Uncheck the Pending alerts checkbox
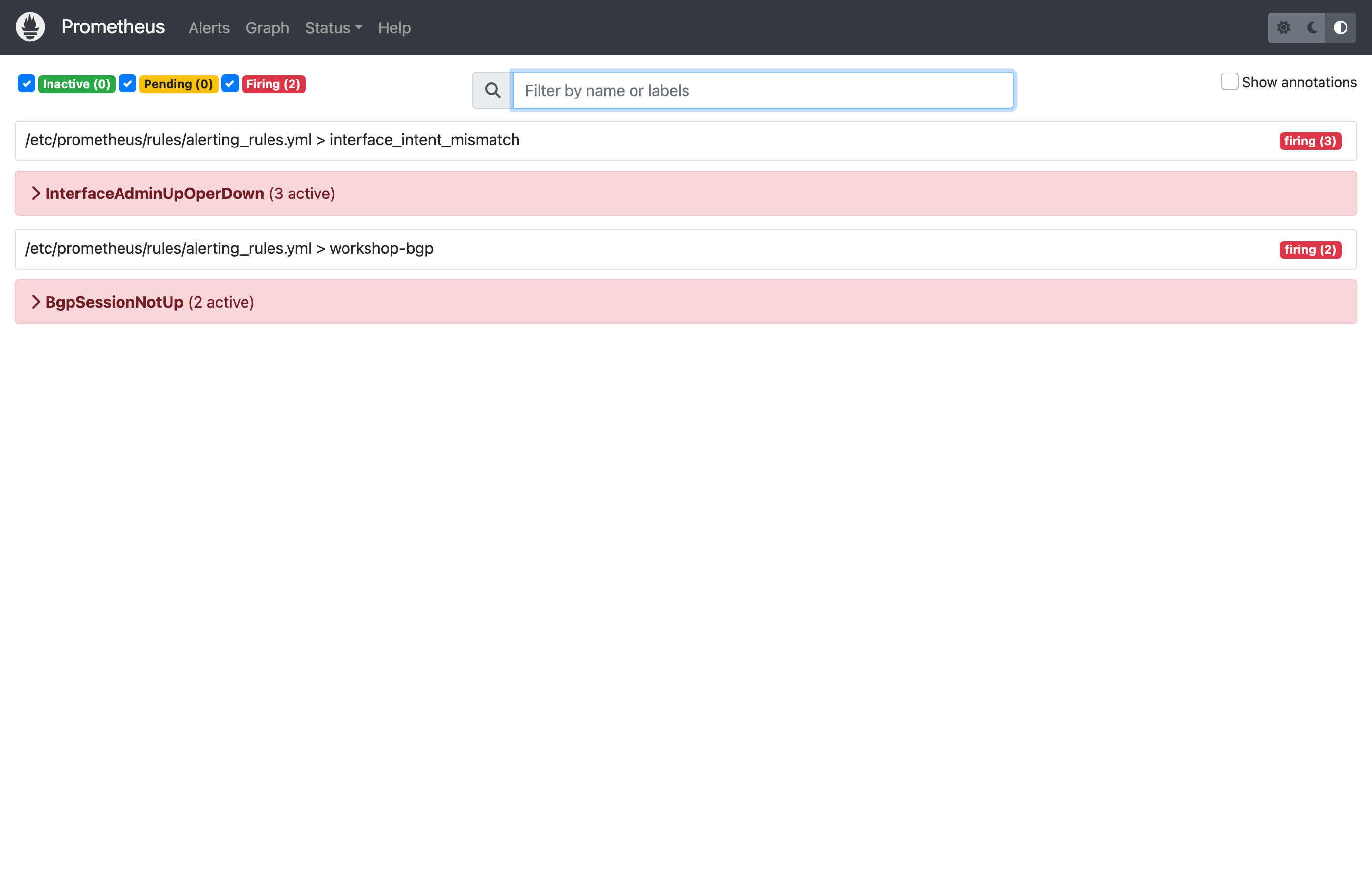 (x=127, y=84)
